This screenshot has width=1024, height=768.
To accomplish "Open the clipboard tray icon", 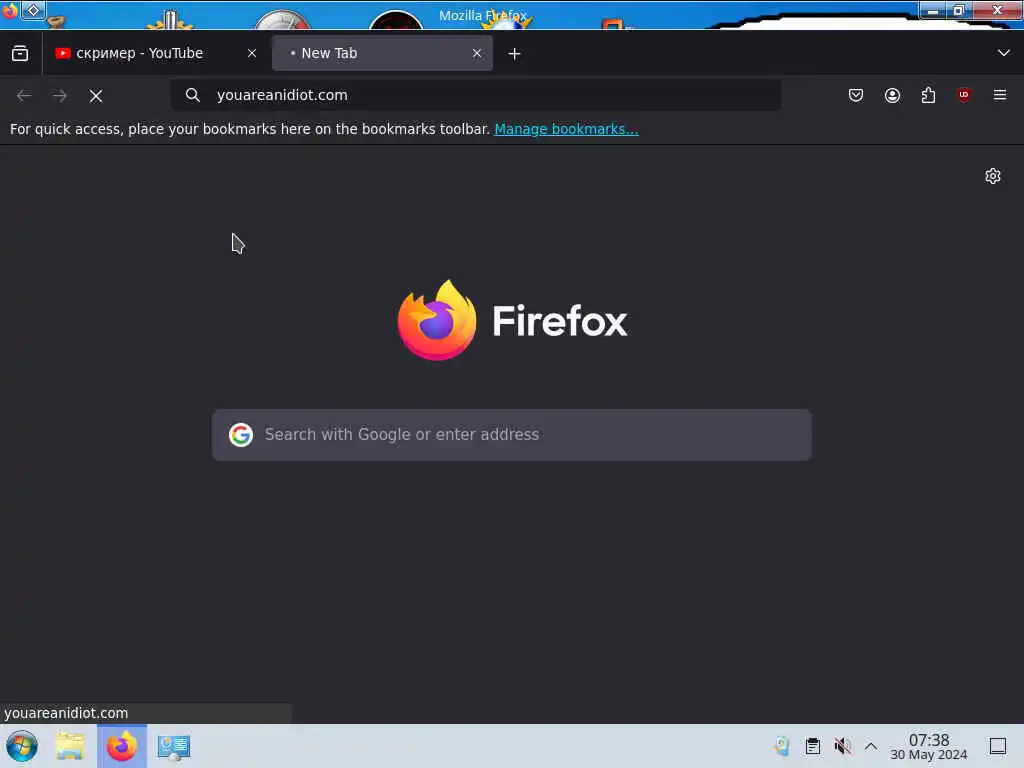I will (812, 746).
